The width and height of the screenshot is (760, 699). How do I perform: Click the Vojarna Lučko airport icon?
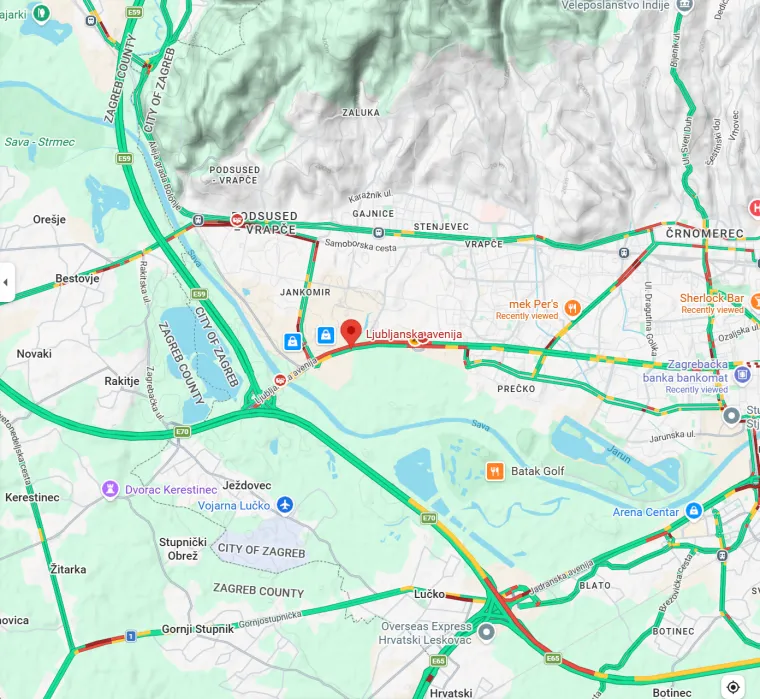coord(285,505)
